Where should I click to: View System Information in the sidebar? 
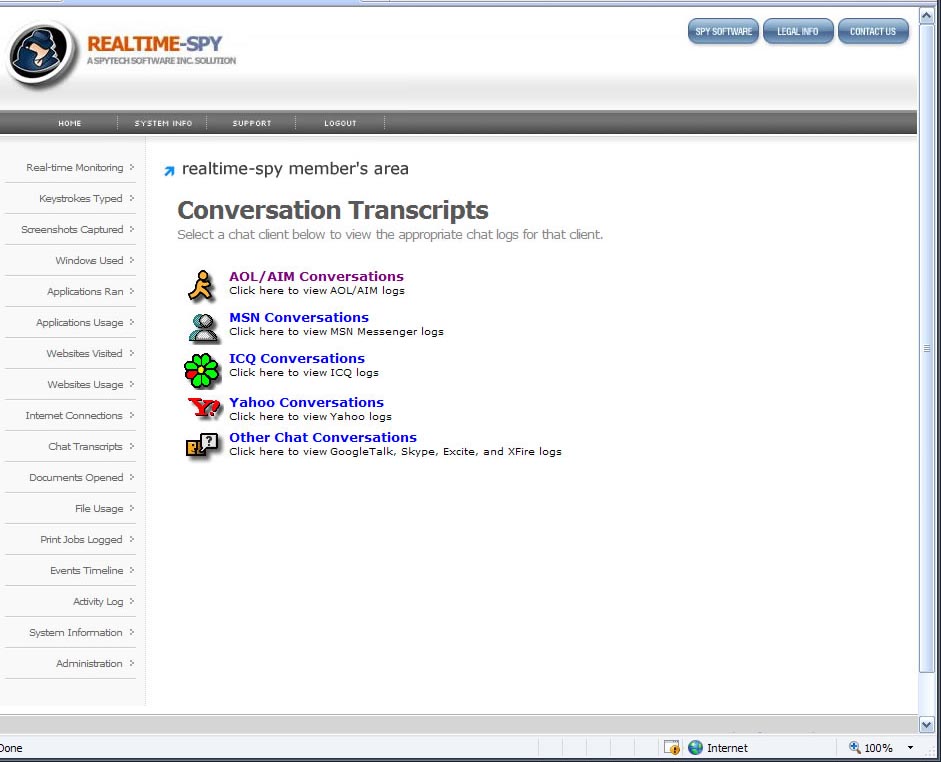pyautogui.click(x=76, y=632)
